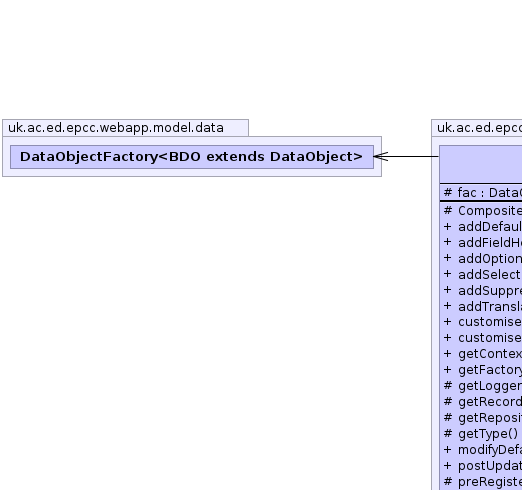
Task: Click the addOption method line
Action: tap(482, 259)
